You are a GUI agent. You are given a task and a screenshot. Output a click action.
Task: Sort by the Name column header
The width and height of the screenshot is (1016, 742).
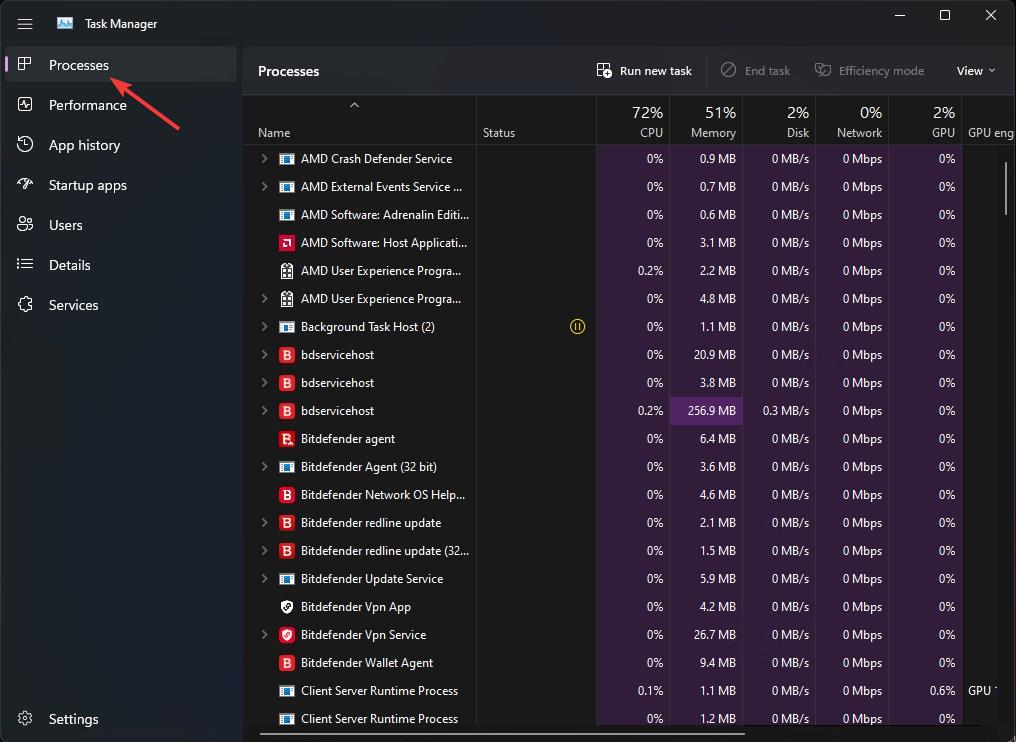[360, 121]
